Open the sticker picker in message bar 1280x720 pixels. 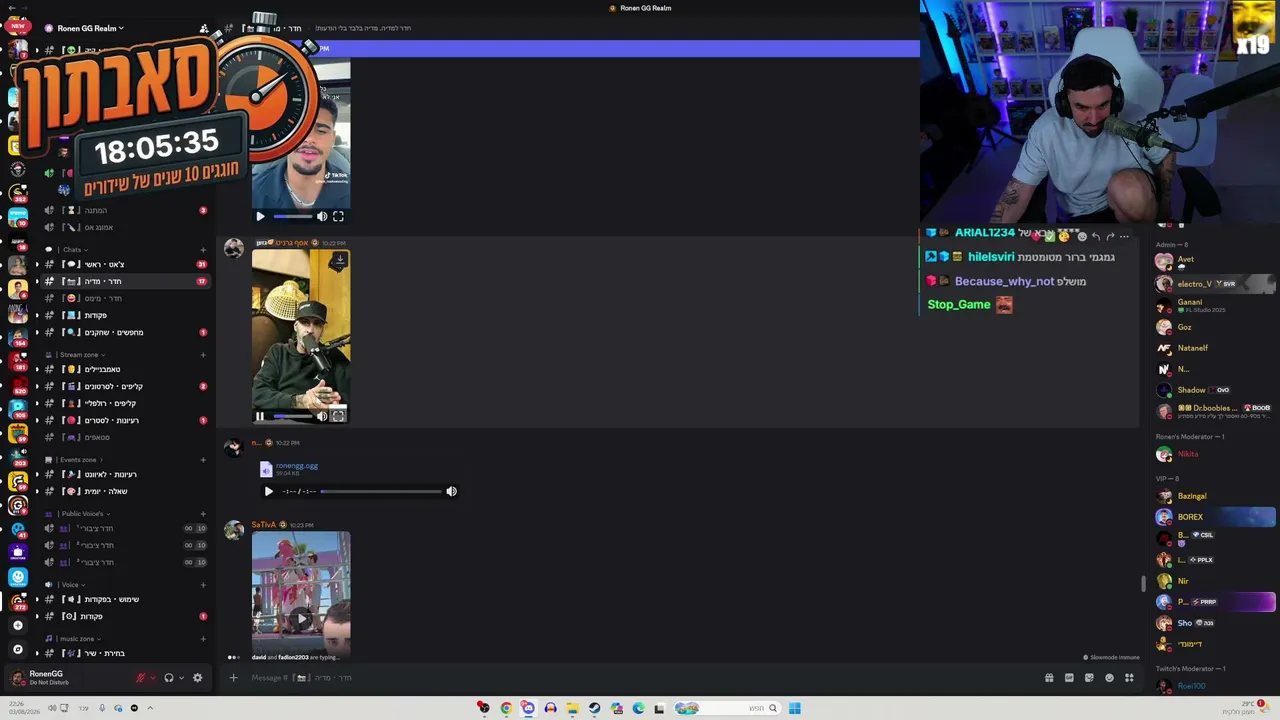coord(1089,678)
